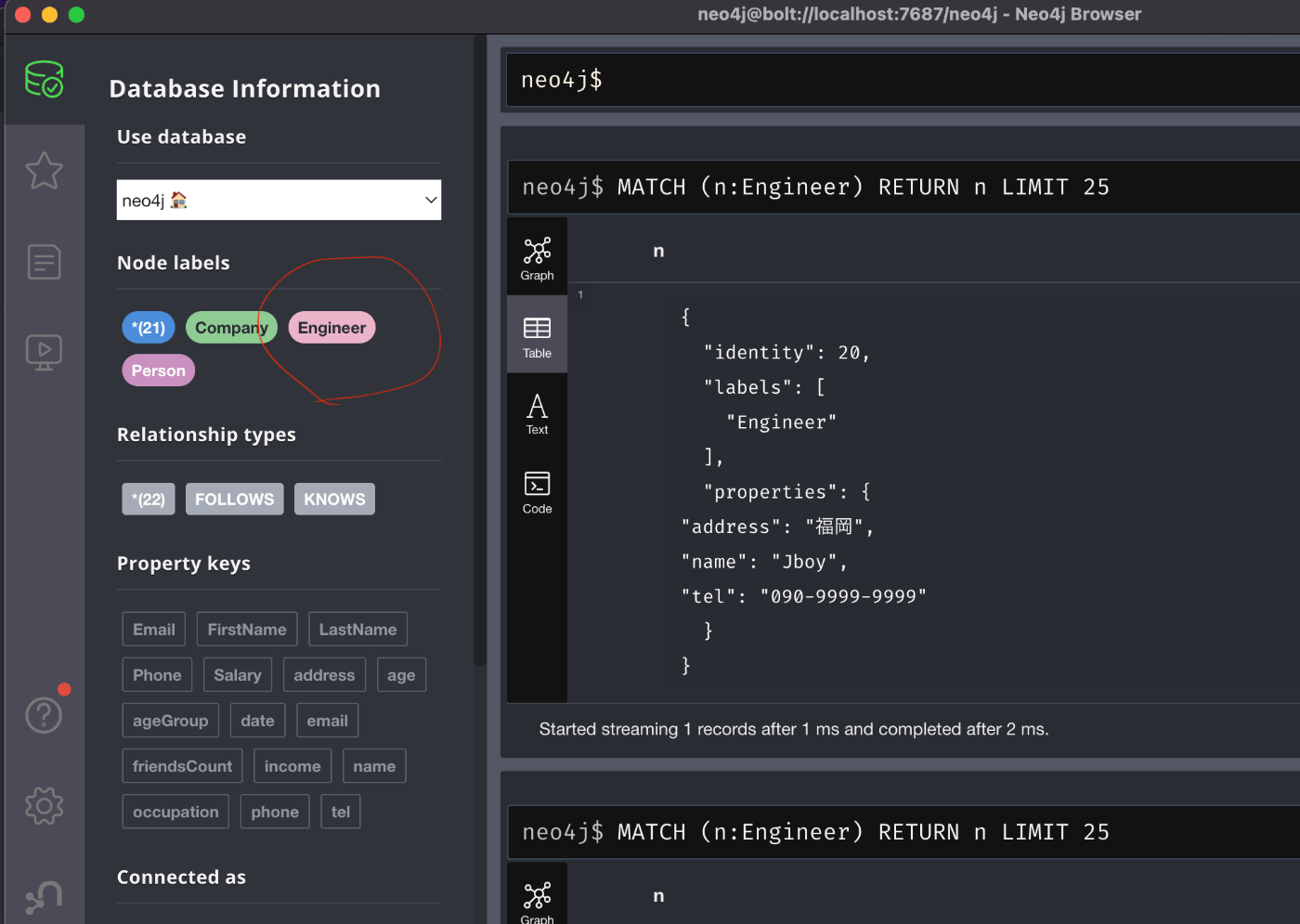Image resolution: width=1300 pixels, height=924 pixels.
Task: Click the age property key
Action: [401, 674]
